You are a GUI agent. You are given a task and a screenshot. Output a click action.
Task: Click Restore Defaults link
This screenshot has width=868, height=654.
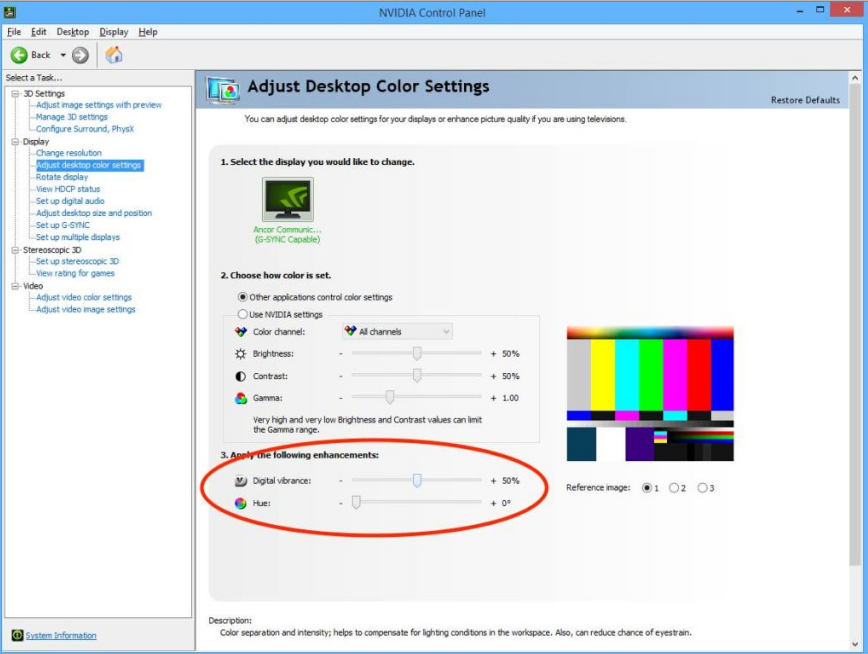(805, 100)
